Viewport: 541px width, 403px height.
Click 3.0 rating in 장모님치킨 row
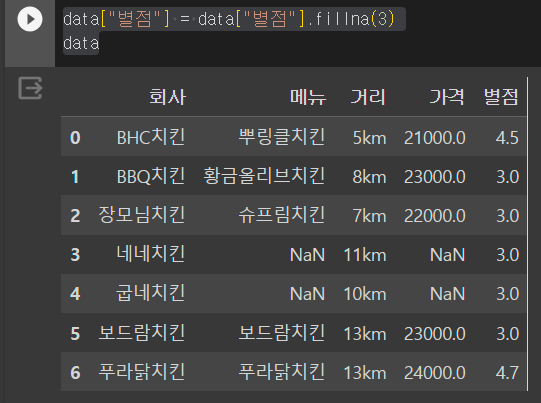click(x=507, y=216)
